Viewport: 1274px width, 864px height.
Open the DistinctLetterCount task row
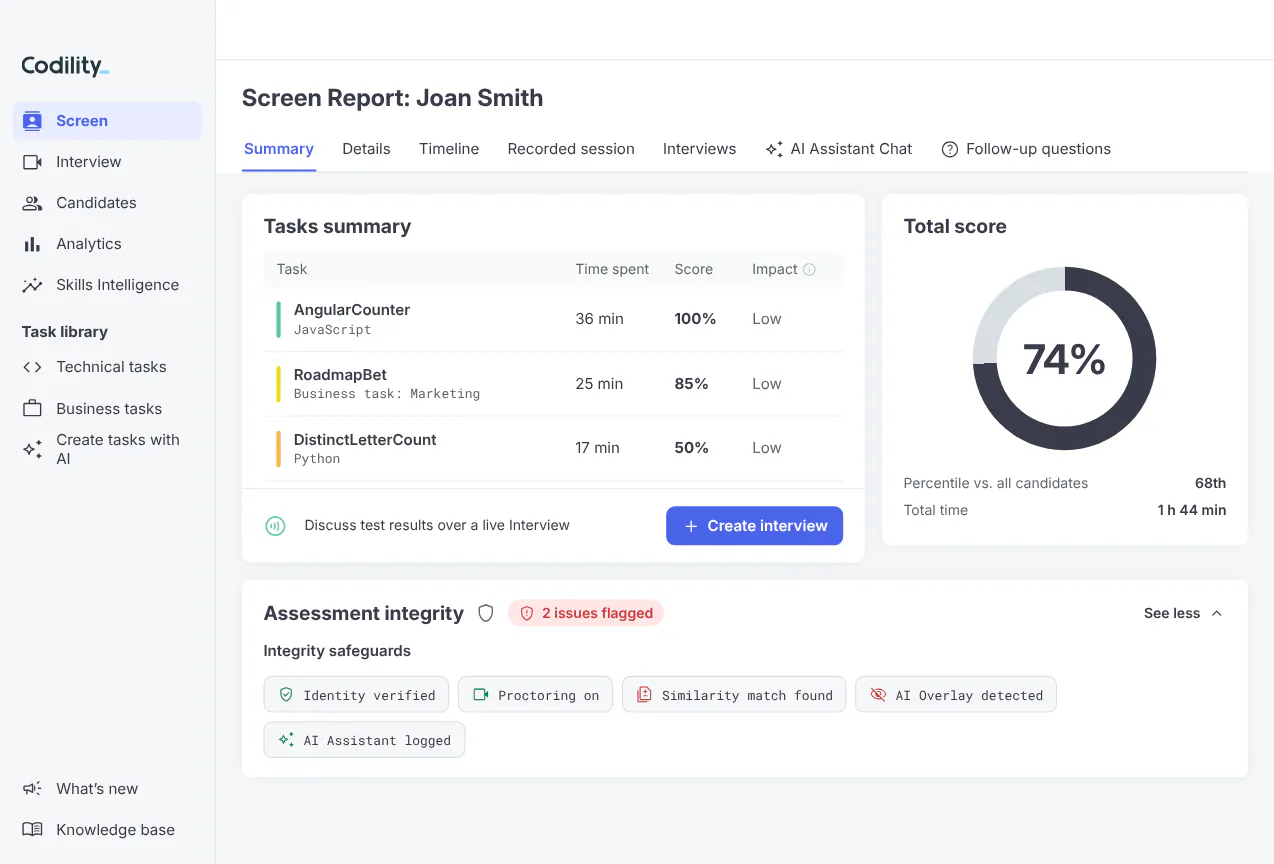(554, 448)
